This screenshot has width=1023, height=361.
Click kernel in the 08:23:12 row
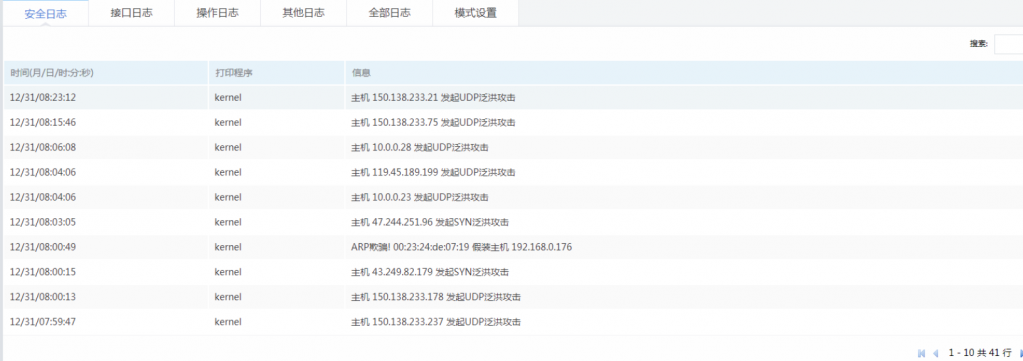click(228, 98)
